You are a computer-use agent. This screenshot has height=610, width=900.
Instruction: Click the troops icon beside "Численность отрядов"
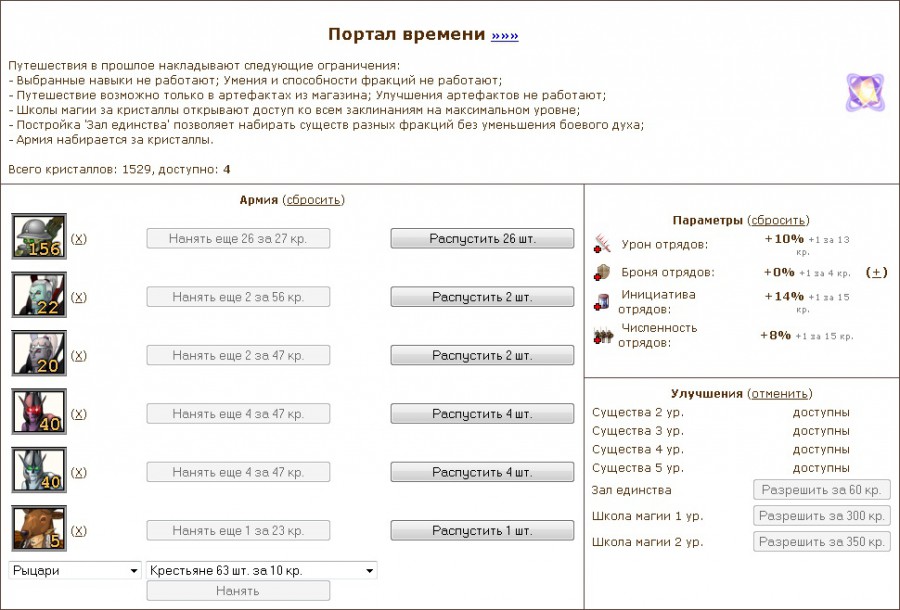[603, 335]
